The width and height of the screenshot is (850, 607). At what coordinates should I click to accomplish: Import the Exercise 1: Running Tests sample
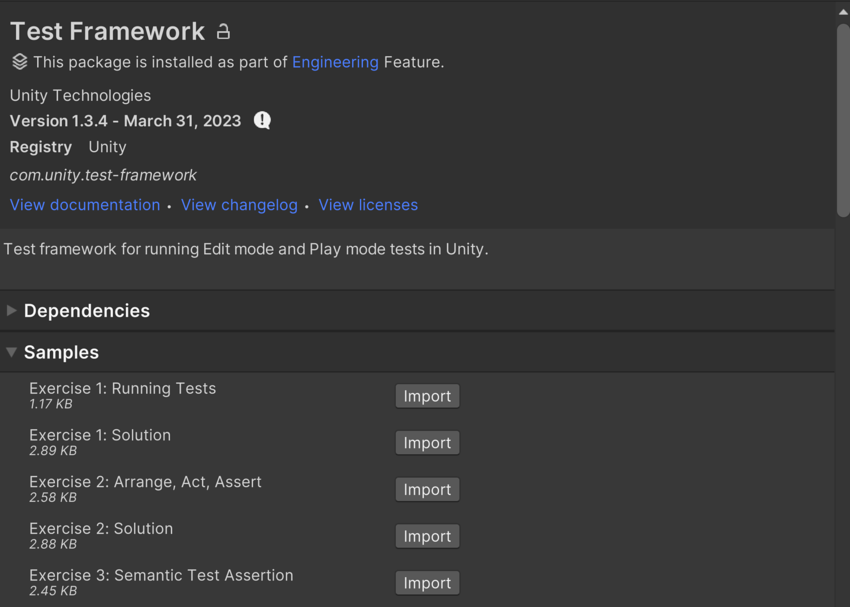427,396
